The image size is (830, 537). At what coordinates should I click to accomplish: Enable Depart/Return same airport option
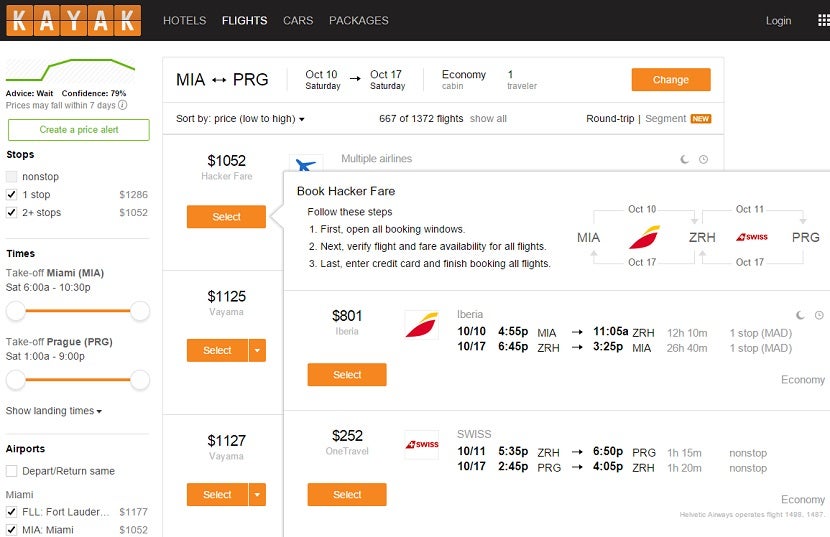pos(11,471)
